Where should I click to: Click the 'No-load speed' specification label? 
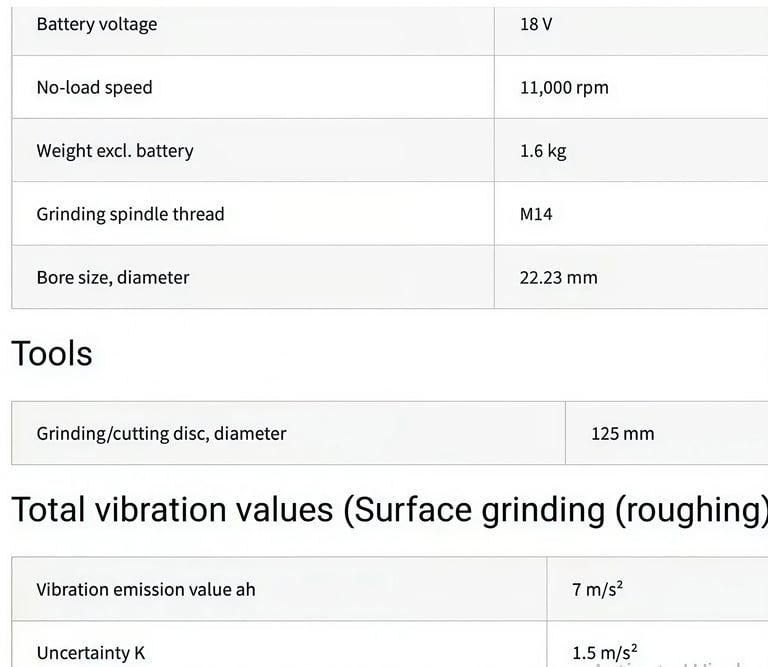[95, 87]
